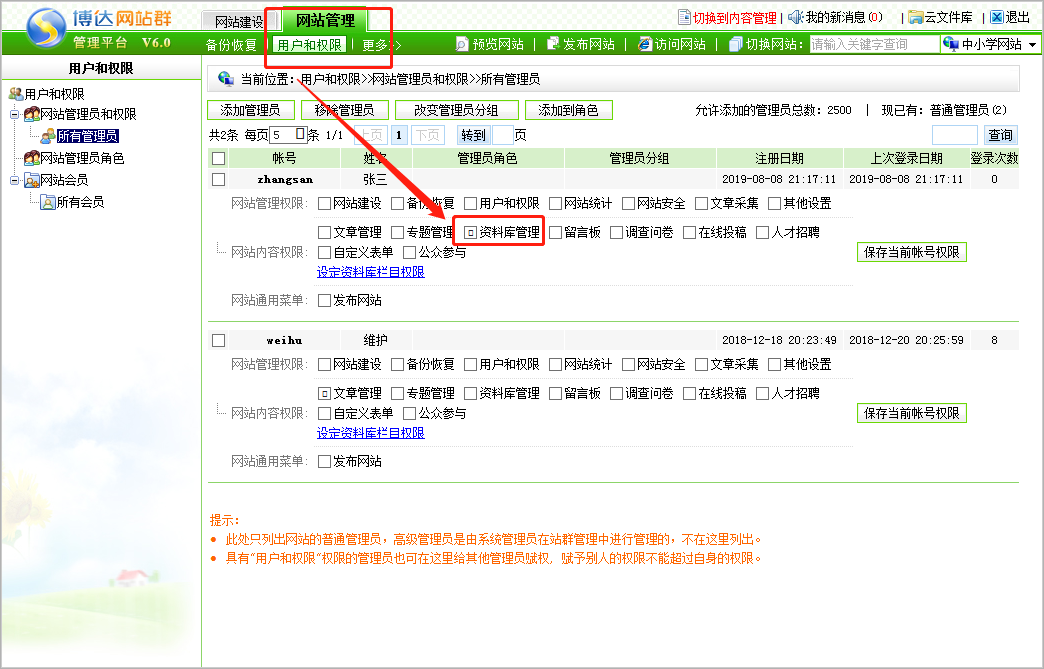Image resolution: width=1044 pixels, height=669 pixels.
Task: Select 网站管理员角色 in the tree
Action: point(82,158)
